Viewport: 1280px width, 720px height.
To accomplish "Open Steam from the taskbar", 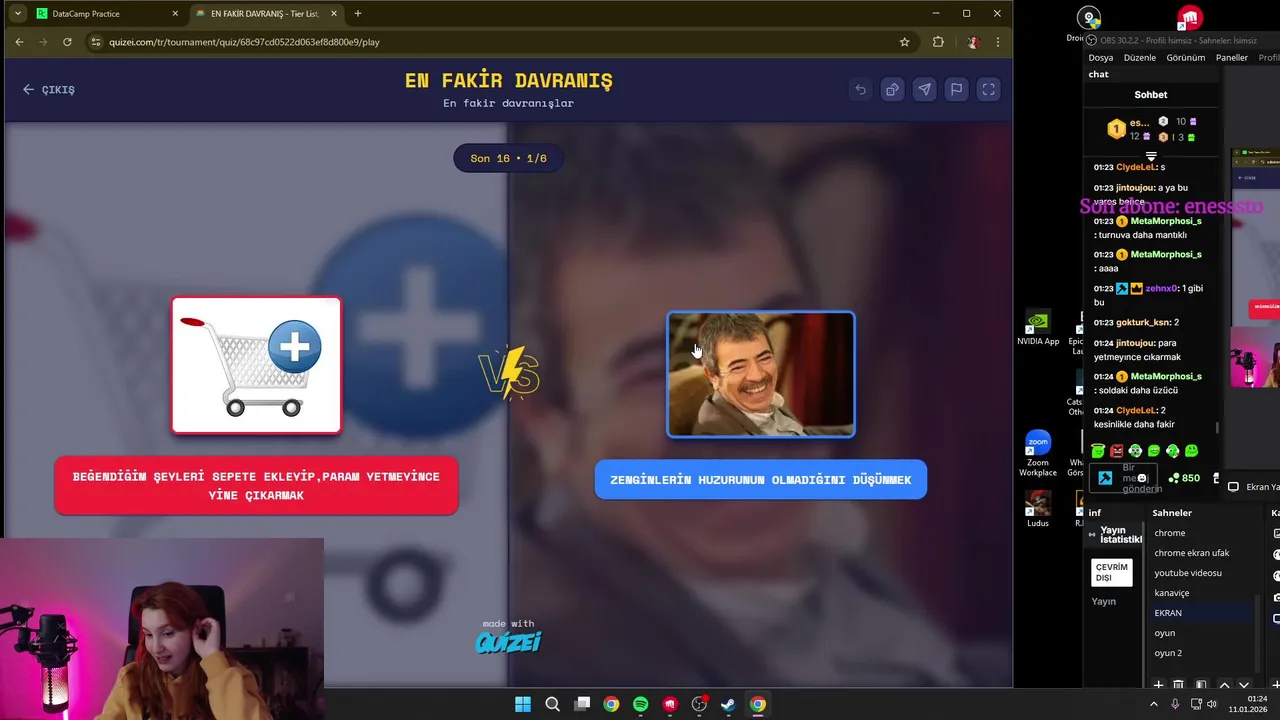I will [729, 704].
